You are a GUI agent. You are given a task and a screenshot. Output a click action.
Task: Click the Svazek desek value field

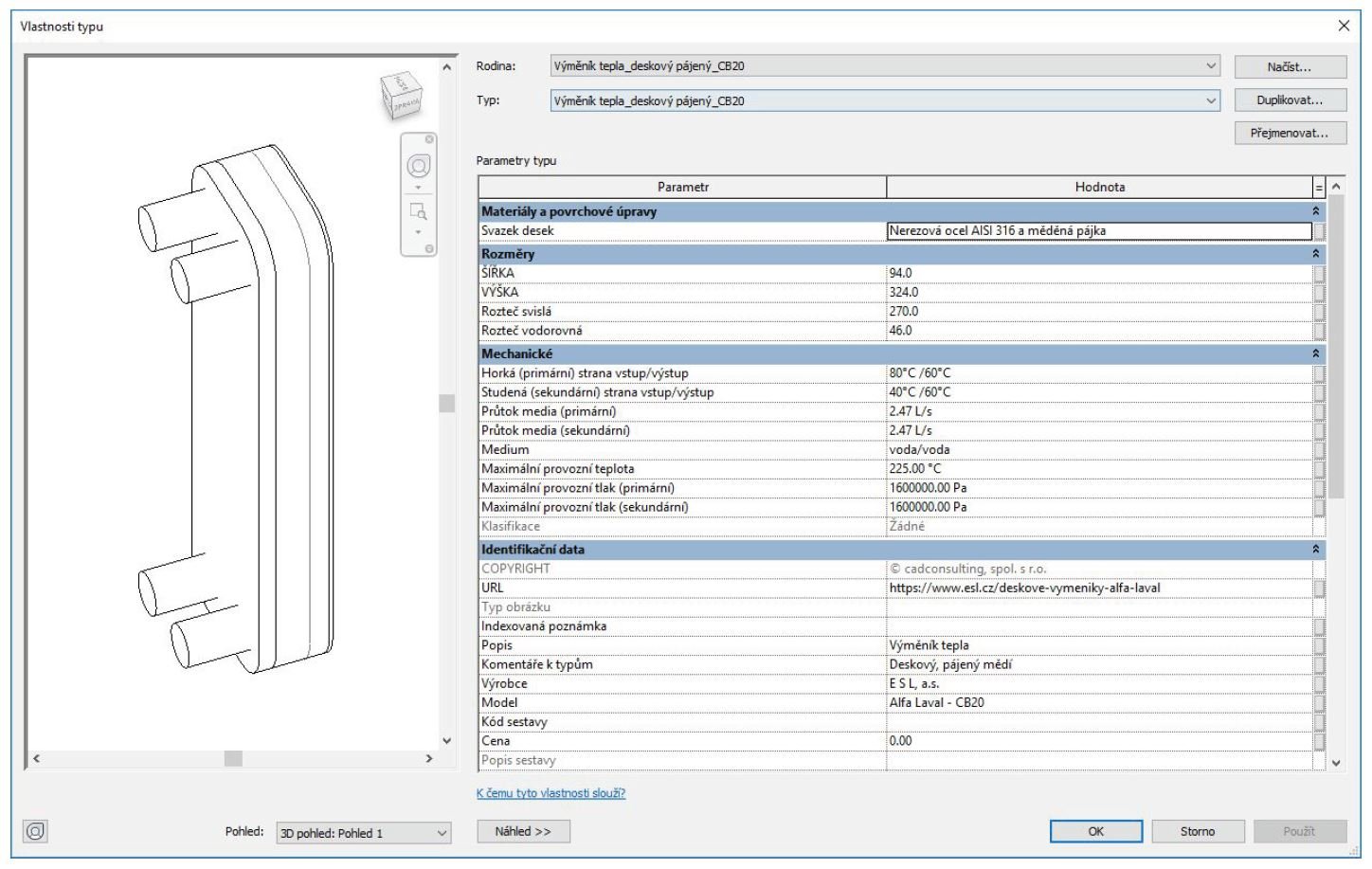click(x=1099, y=231)
